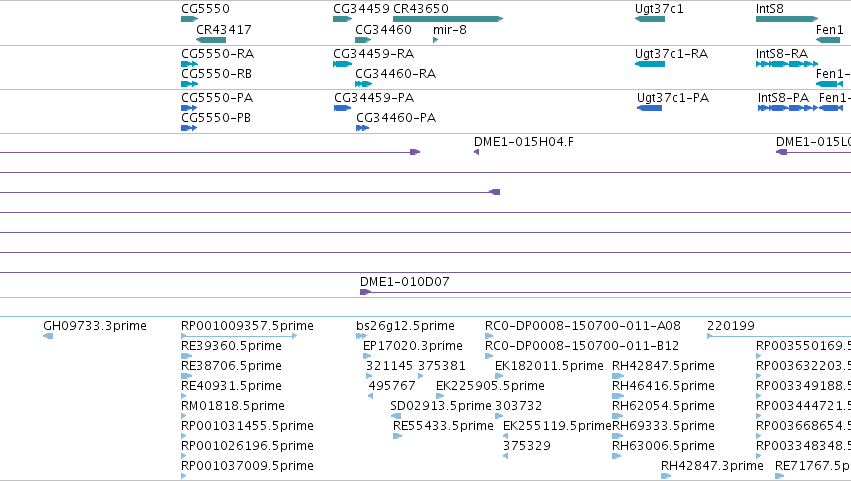
Task: Open the CG34460-RA transcript label
Action: point(396,74)
